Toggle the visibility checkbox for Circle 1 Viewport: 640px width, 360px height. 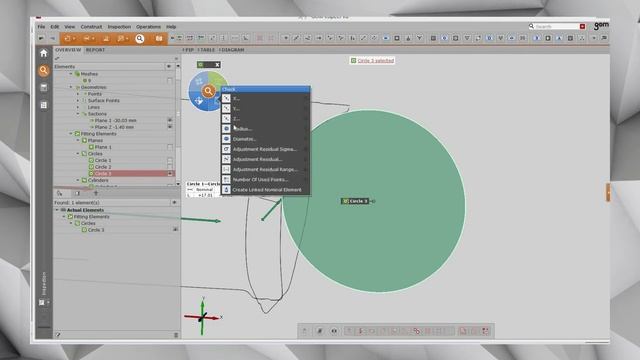[x=170, y=160]
